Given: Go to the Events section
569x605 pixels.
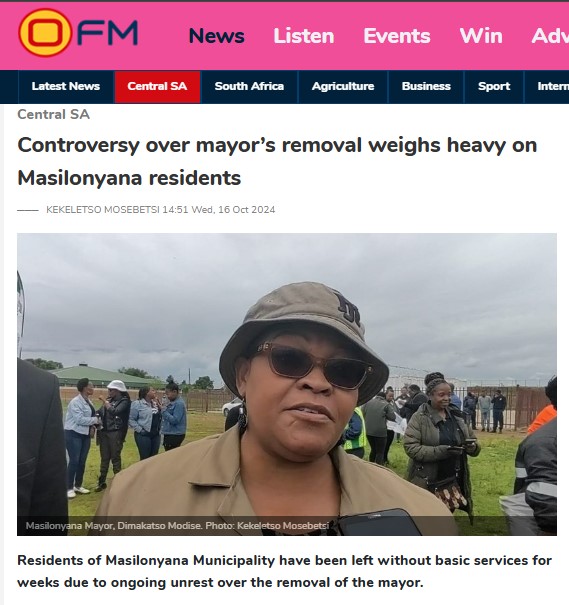Looking at the screenshot, I should [x=397, y=36].
